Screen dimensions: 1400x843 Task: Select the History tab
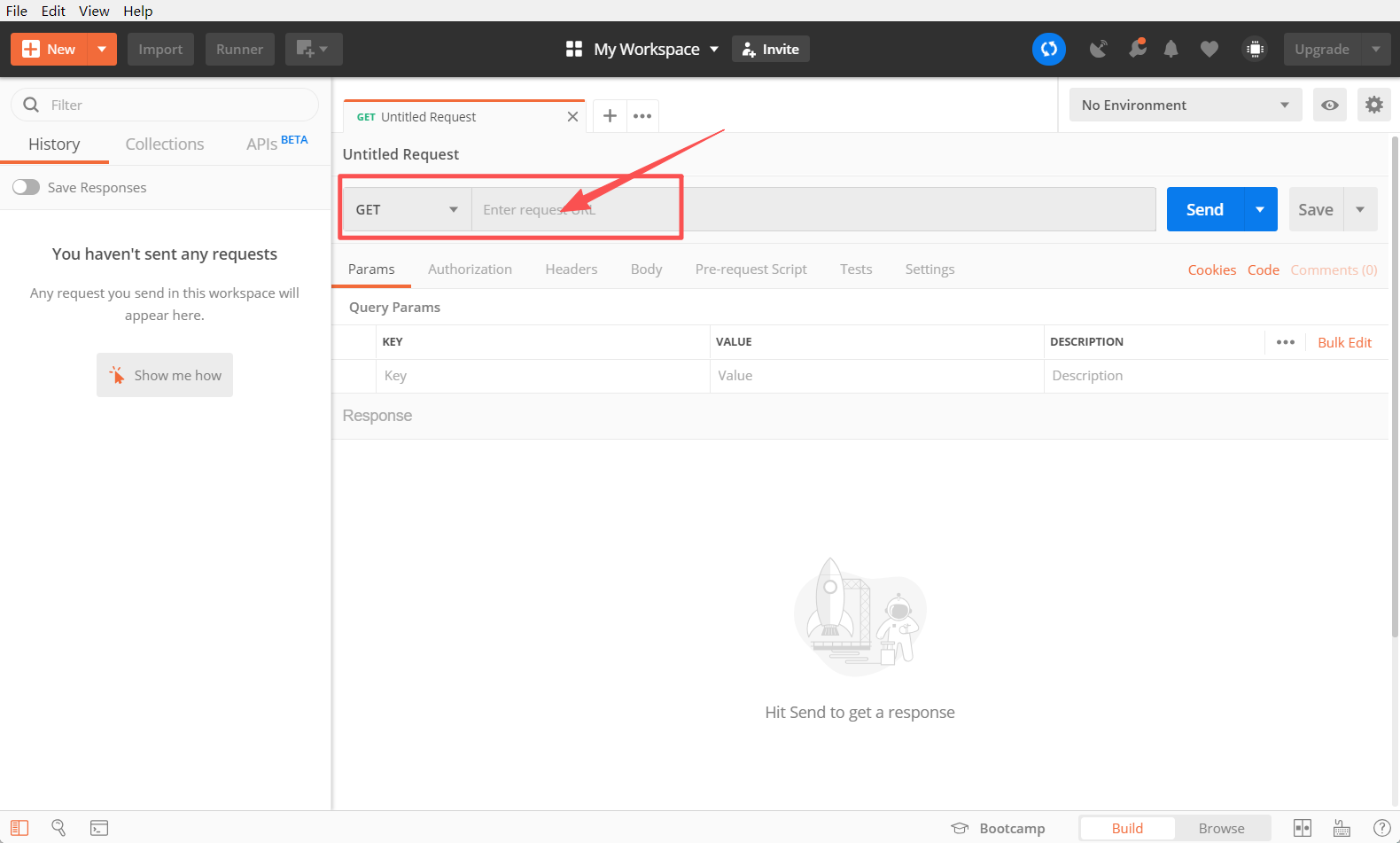(54, 144)
